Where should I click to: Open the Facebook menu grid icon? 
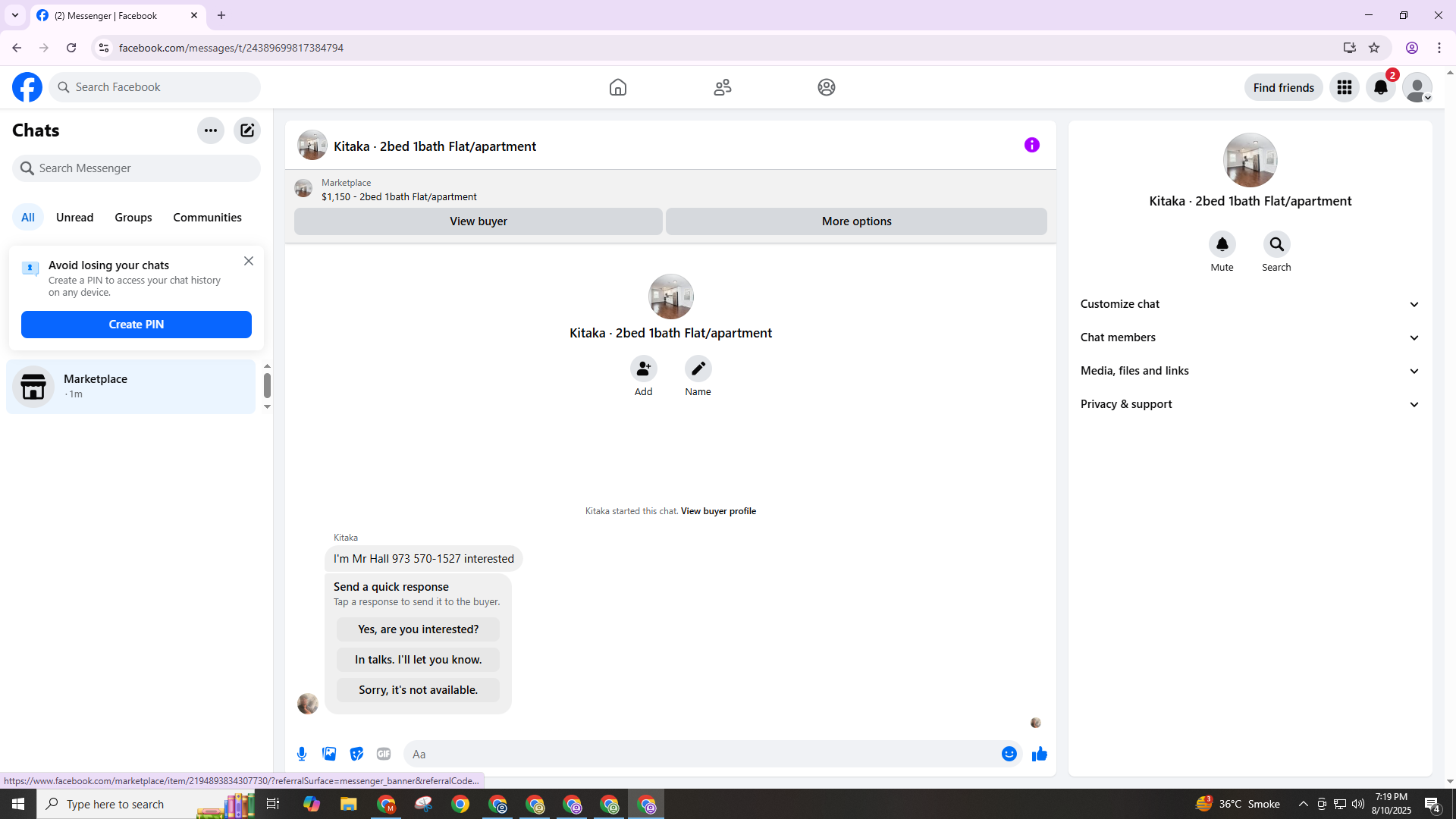click(1344, 87)
